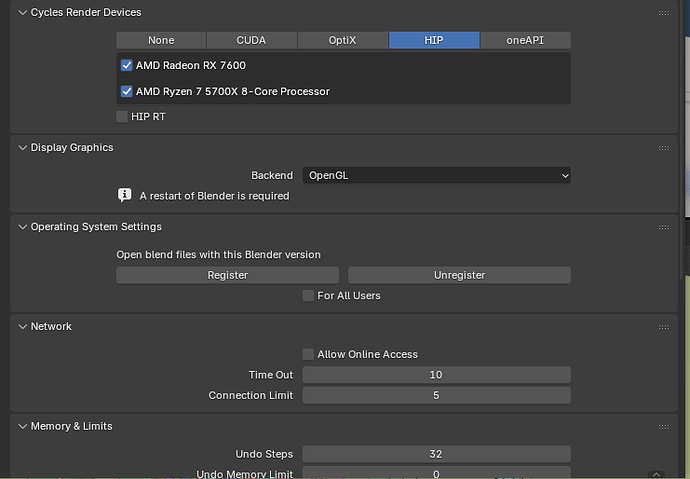Click drag-handle dots on Display Graphics panel
This screenshot has width=690, height=479.
tap(664, 148)
